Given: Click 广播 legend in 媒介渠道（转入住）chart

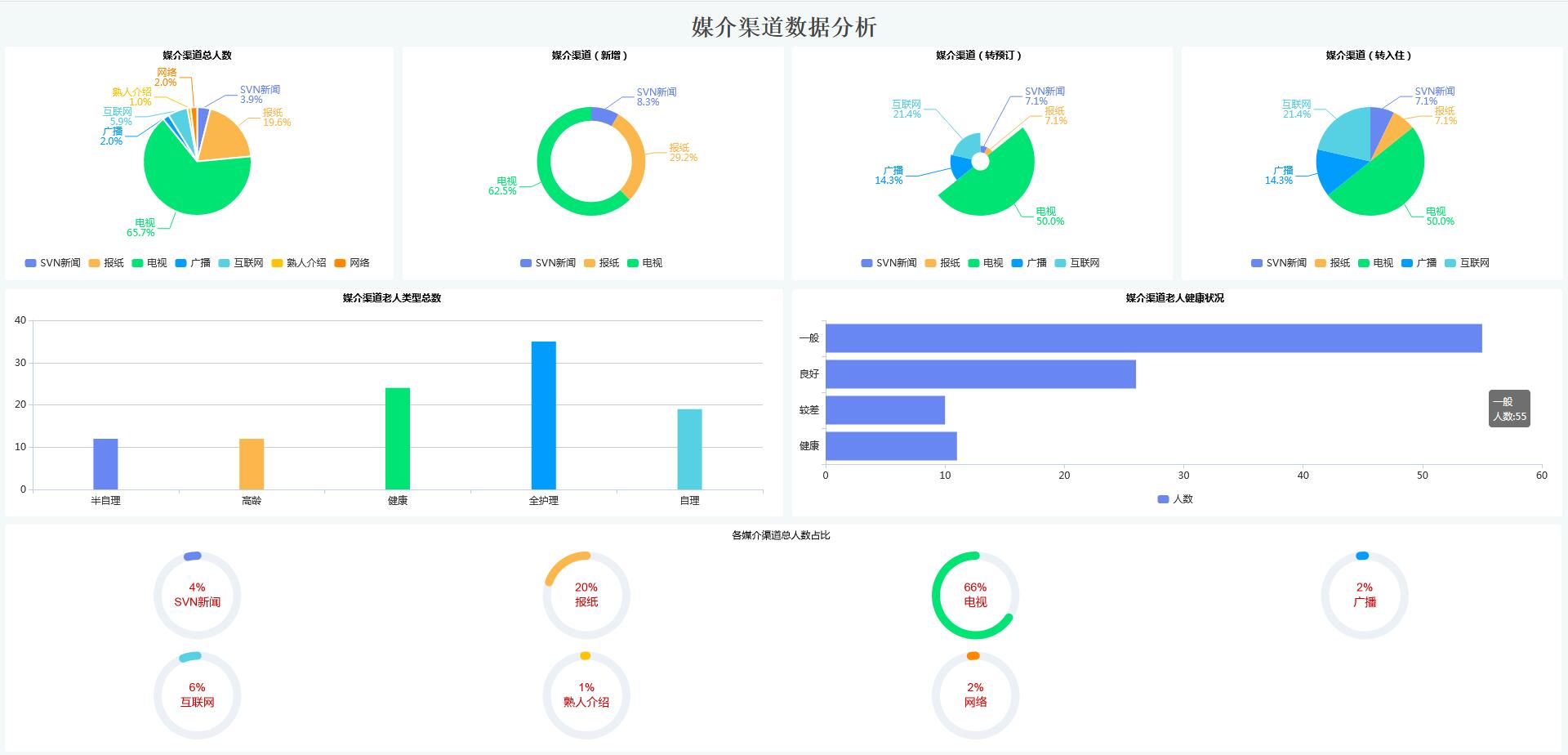Looking at the screenshot, I should (x=1419, y=263).
